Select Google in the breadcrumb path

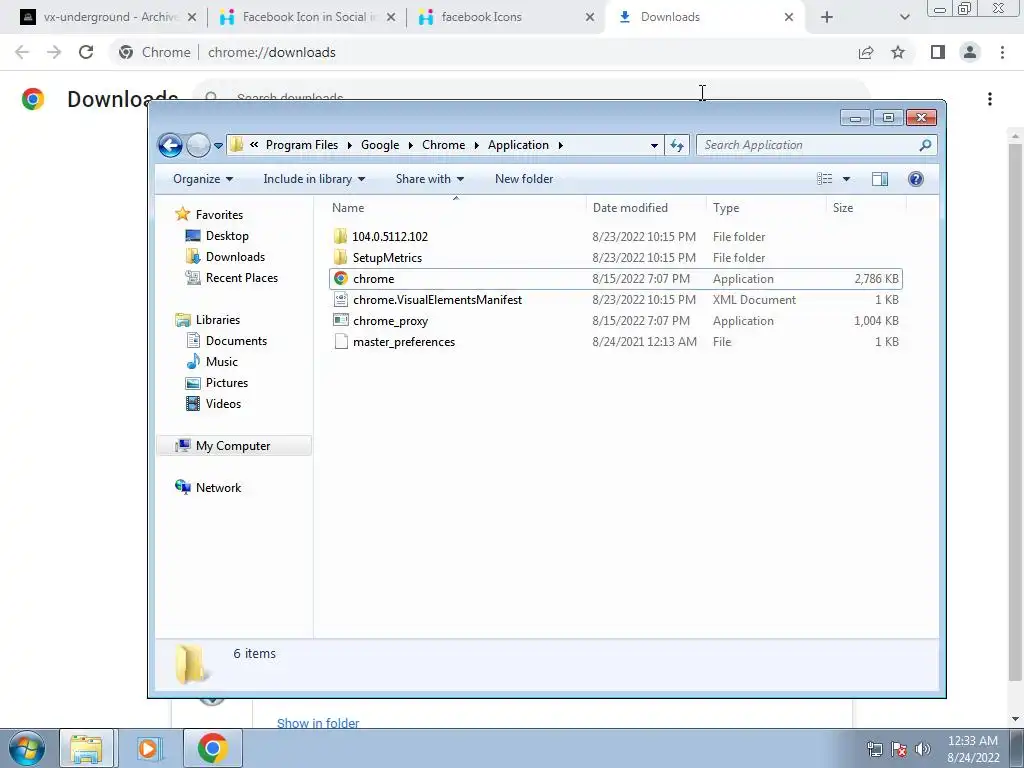380,145
